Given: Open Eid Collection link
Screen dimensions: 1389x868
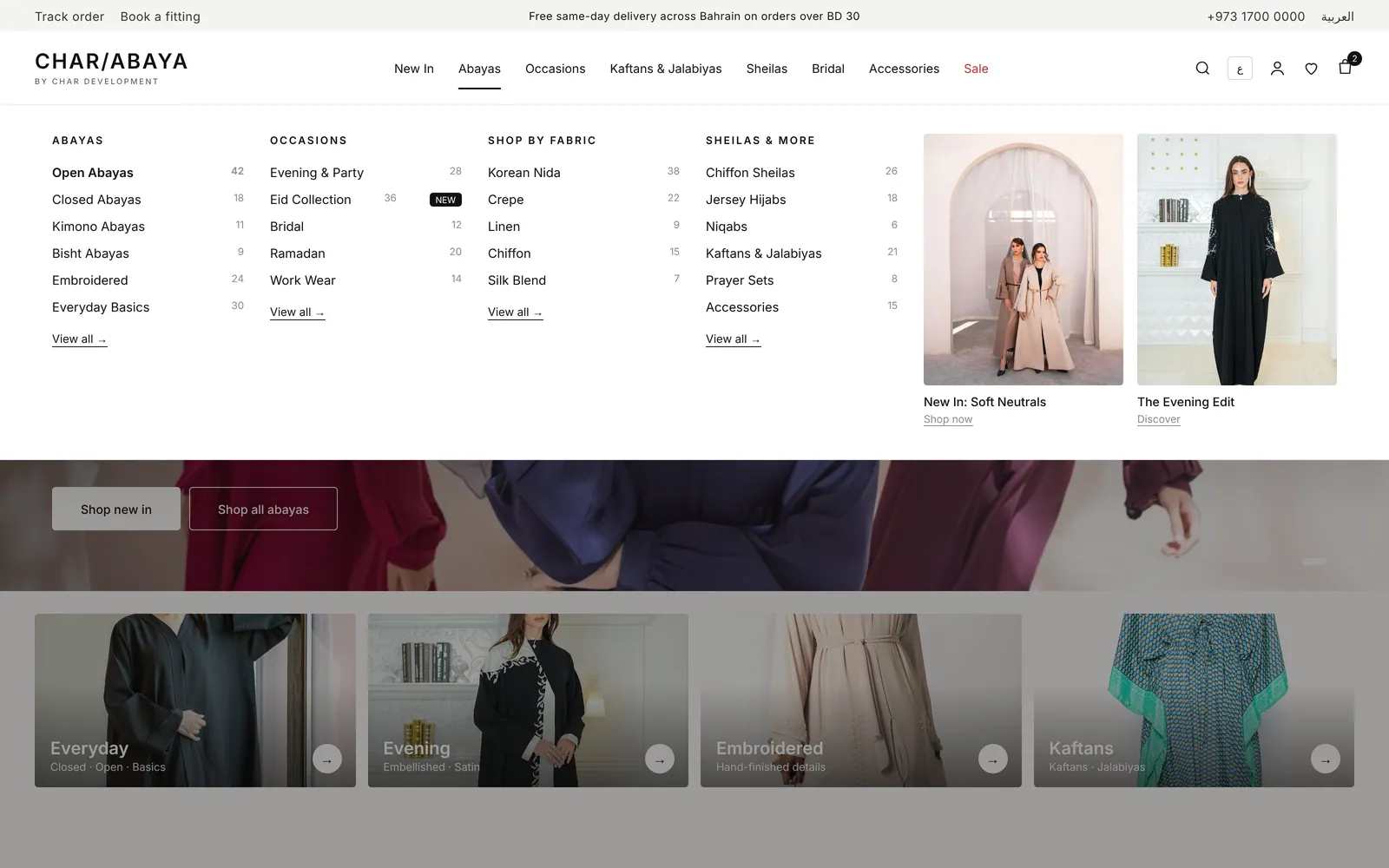Looking at the screenshot, I should coord(311,200).
